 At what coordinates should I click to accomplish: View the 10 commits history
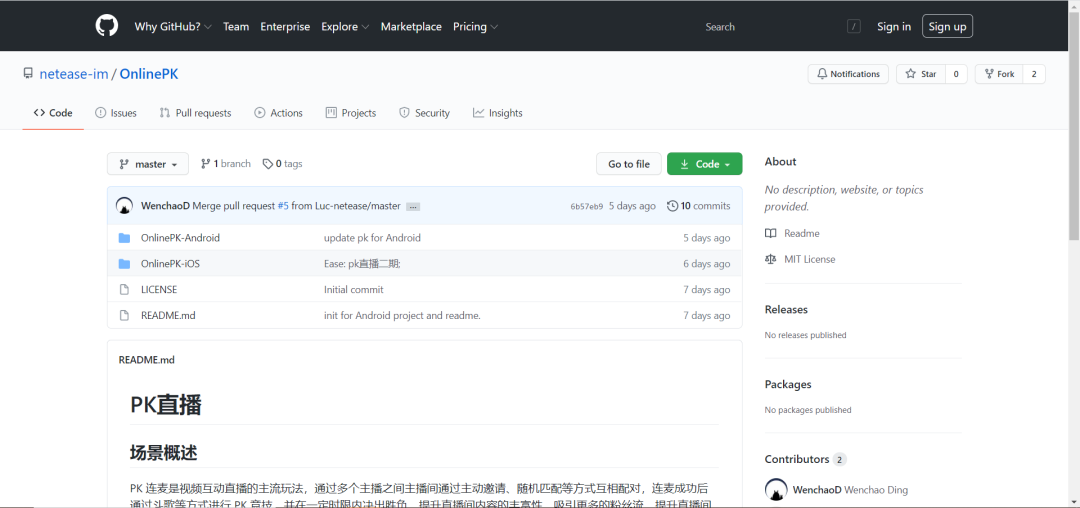tap(699, 206)
